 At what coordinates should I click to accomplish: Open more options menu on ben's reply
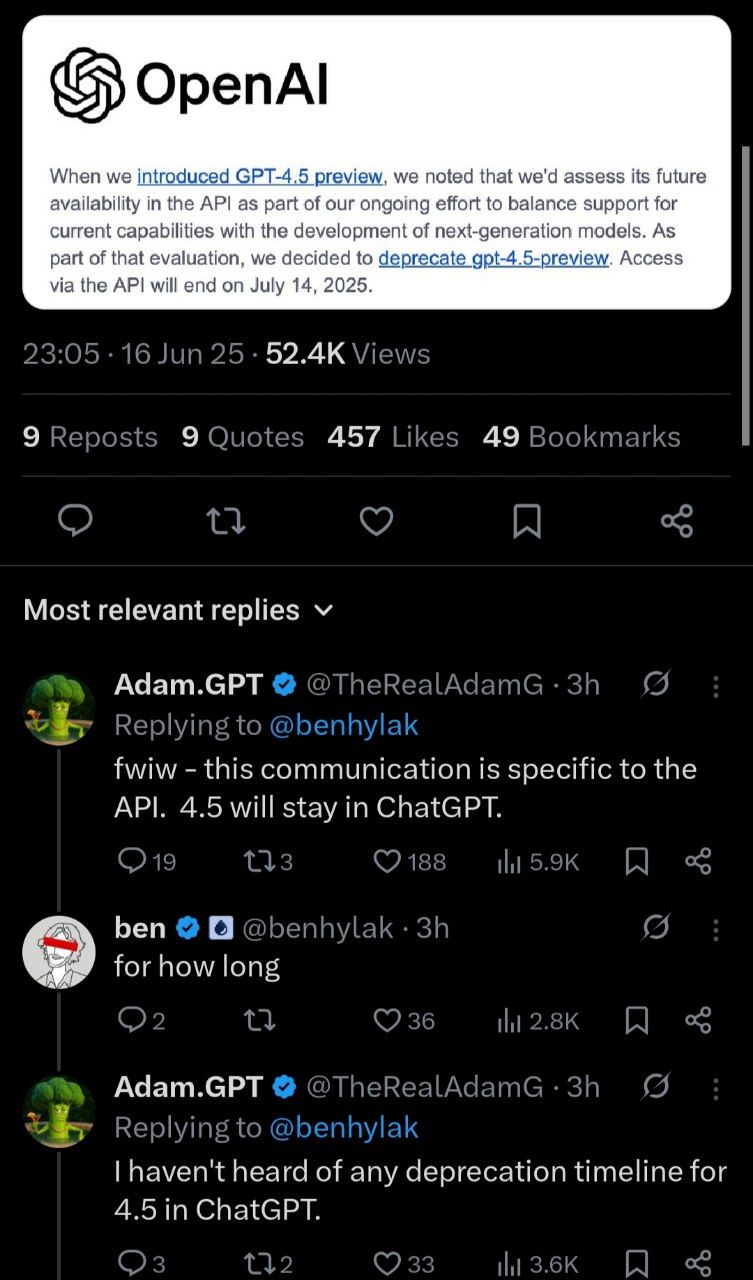click(716, 929)
